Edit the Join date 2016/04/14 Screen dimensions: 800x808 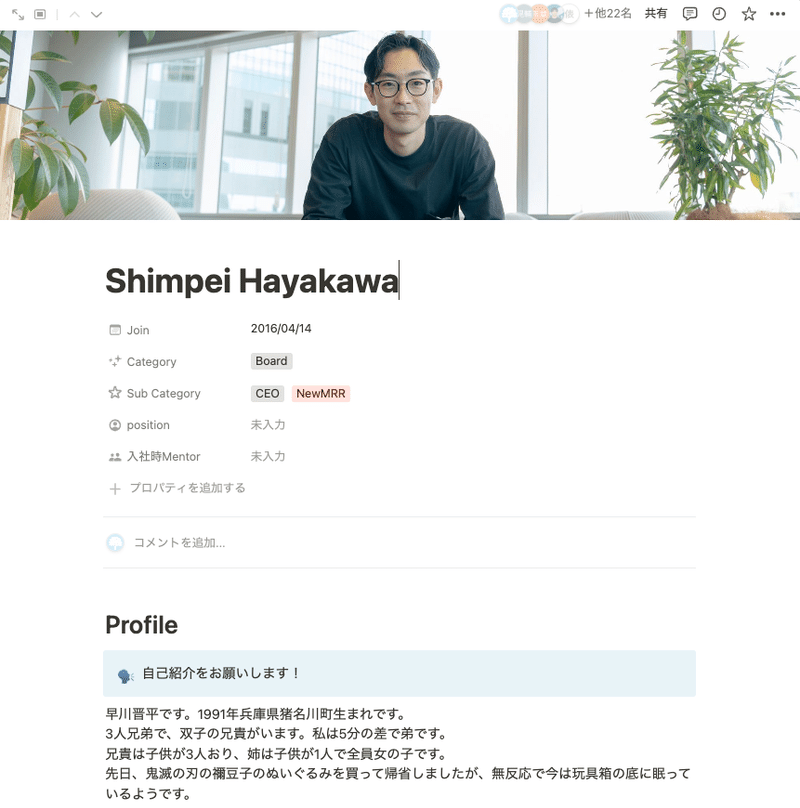[281, 329]
